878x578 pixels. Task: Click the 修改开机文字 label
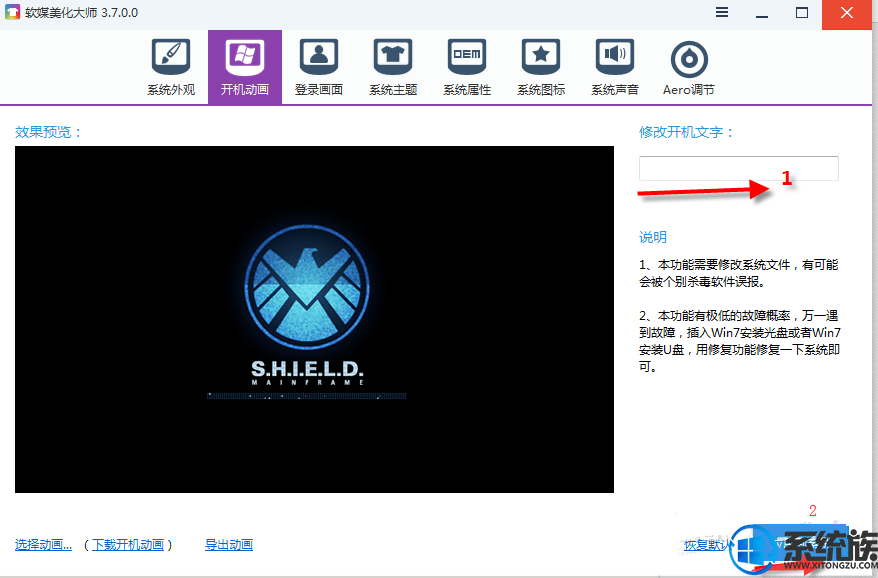pos(686,132)
